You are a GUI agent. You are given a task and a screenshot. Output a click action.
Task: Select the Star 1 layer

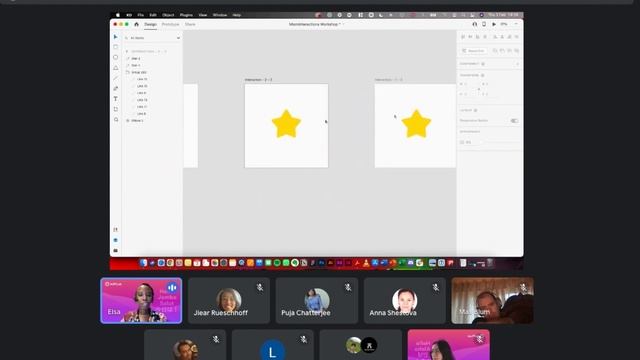[136, 65]
